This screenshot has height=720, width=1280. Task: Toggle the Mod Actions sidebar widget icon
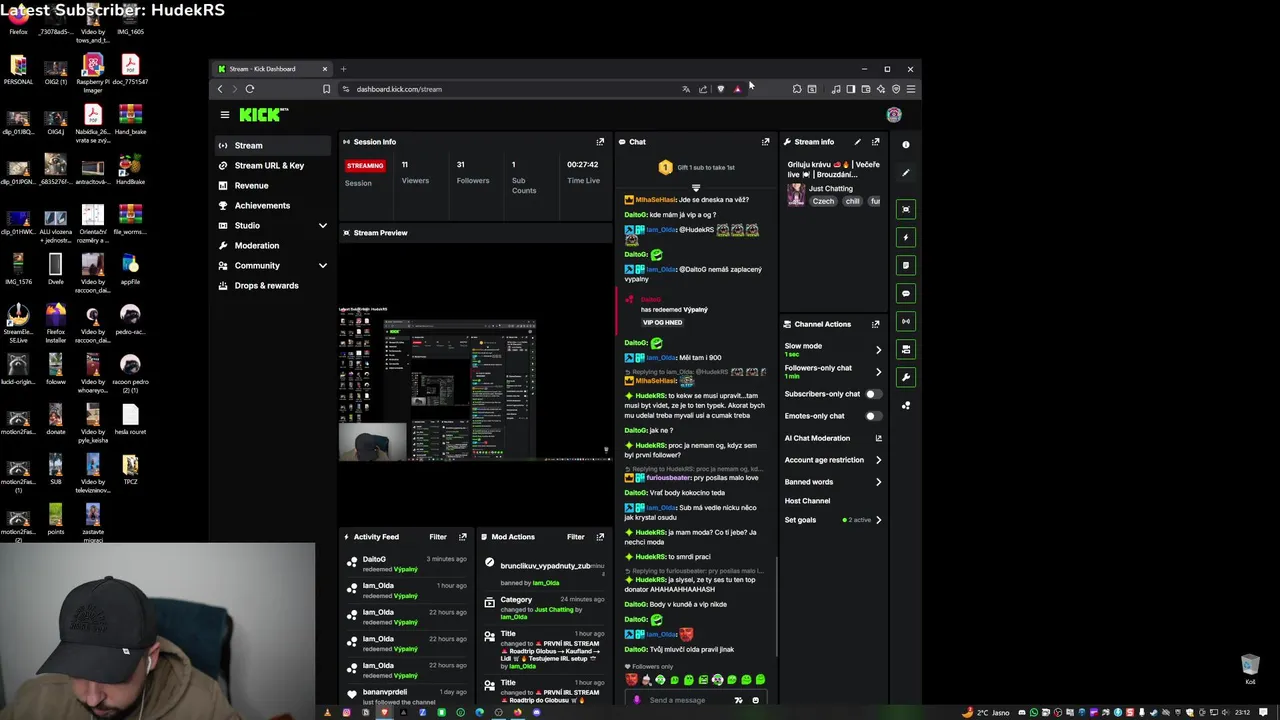click(x=906, y=265)
